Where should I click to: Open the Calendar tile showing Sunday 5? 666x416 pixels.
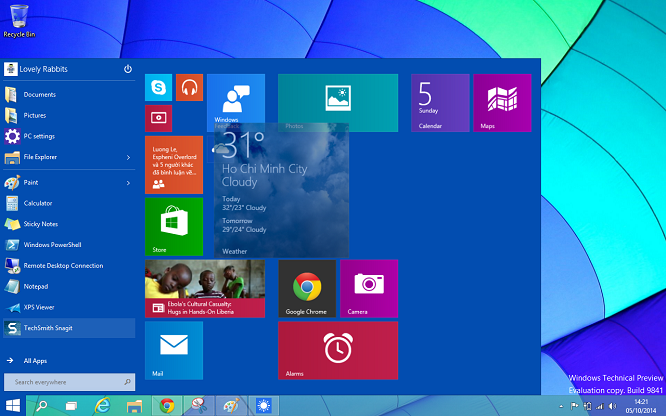pos(440,103)
